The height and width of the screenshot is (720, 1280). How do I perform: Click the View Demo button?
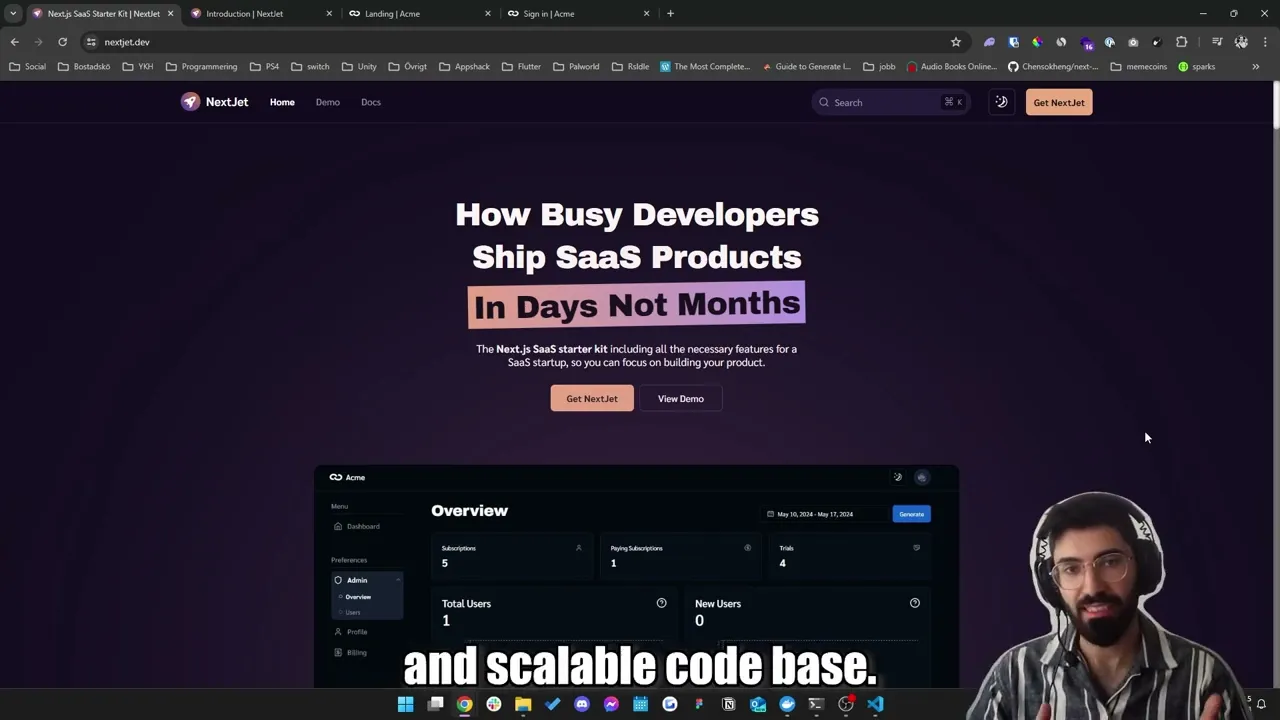tap(681, 398)
